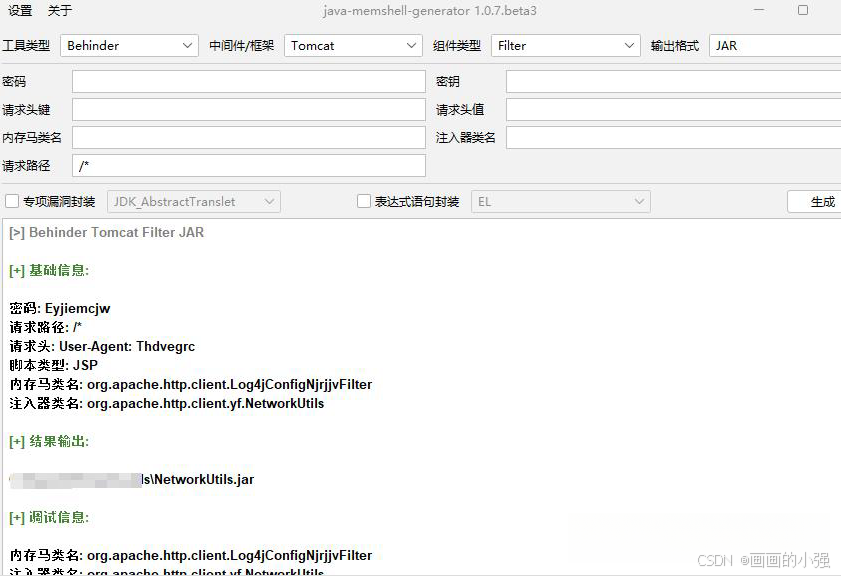The image size is (841, 576).
Task: Click the Behinder Tomcat Filter JAR header line
Action: click(107, 232)
